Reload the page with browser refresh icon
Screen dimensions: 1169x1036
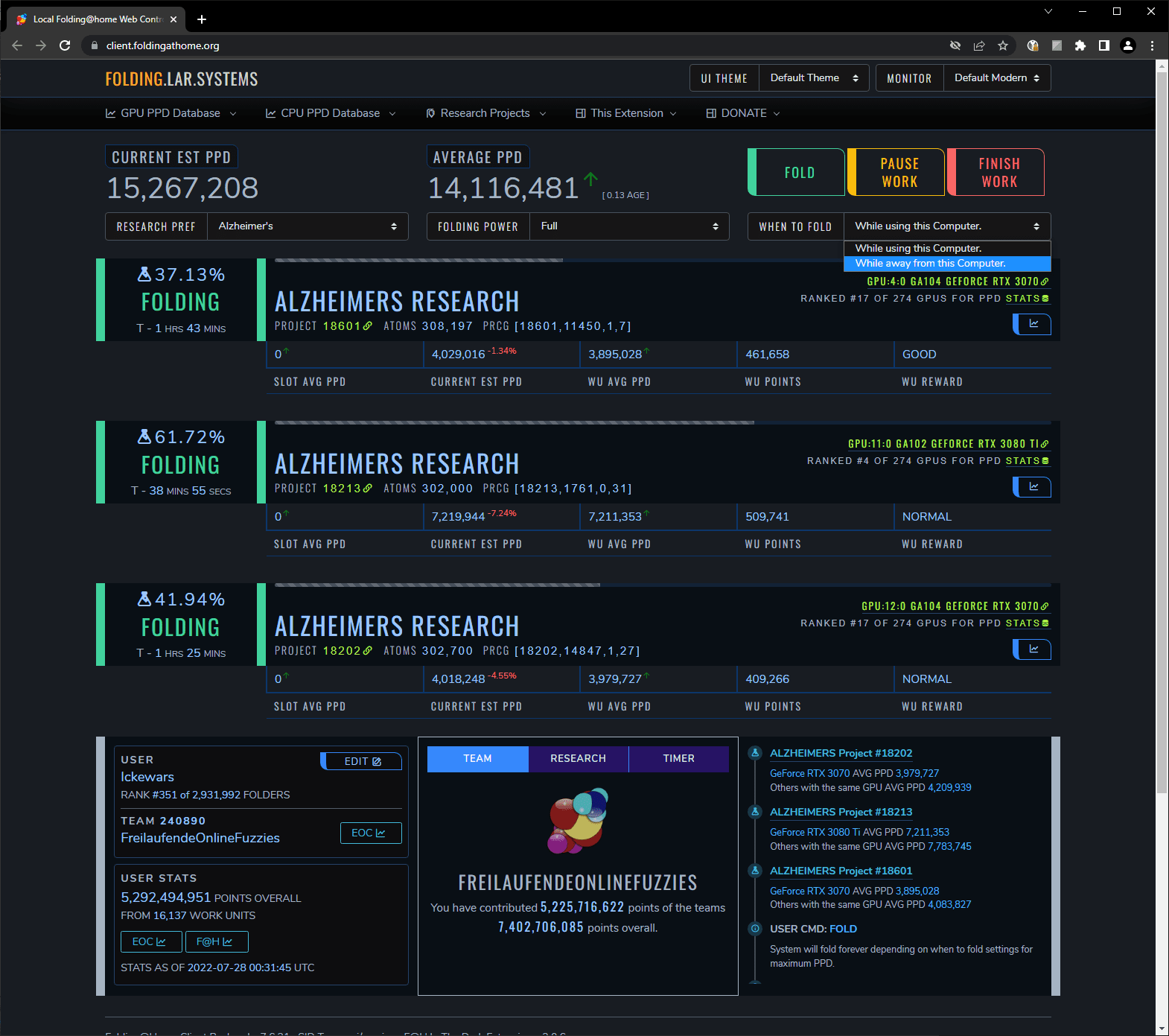tap(65, 45)
